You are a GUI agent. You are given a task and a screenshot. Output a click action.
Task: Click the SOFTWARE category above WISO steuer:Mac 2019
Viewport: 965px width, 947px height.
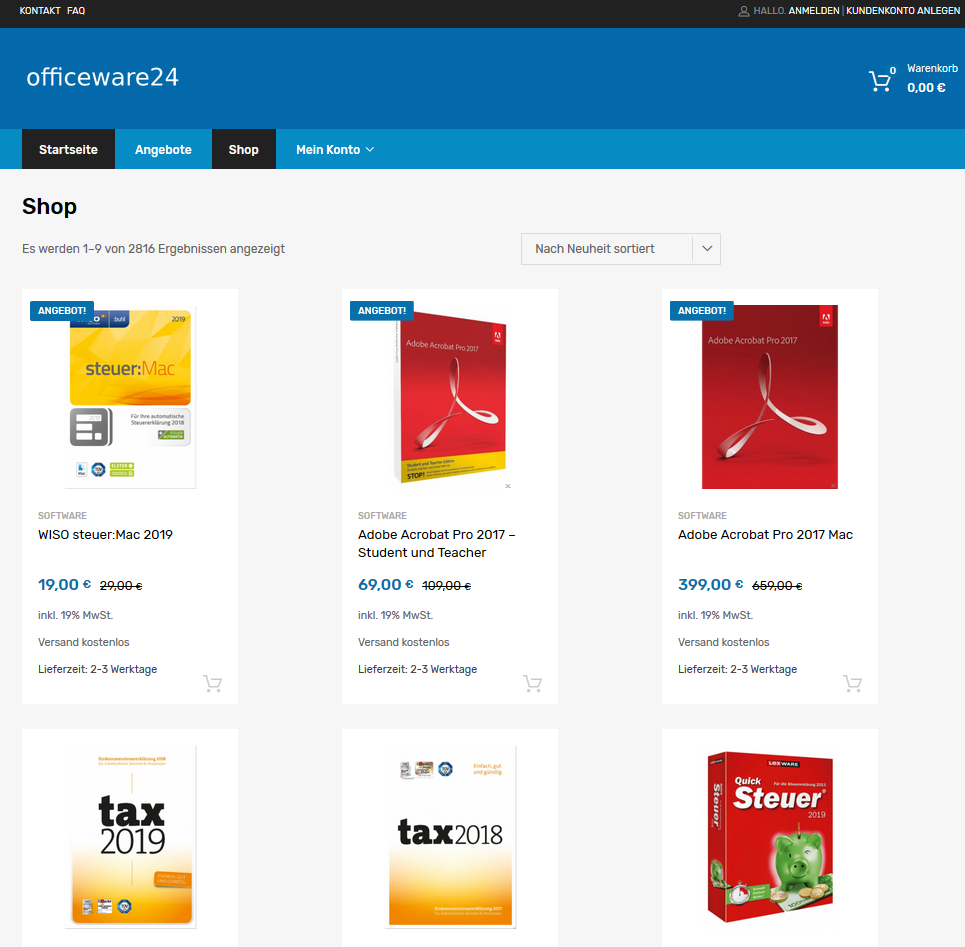[62, 516]
